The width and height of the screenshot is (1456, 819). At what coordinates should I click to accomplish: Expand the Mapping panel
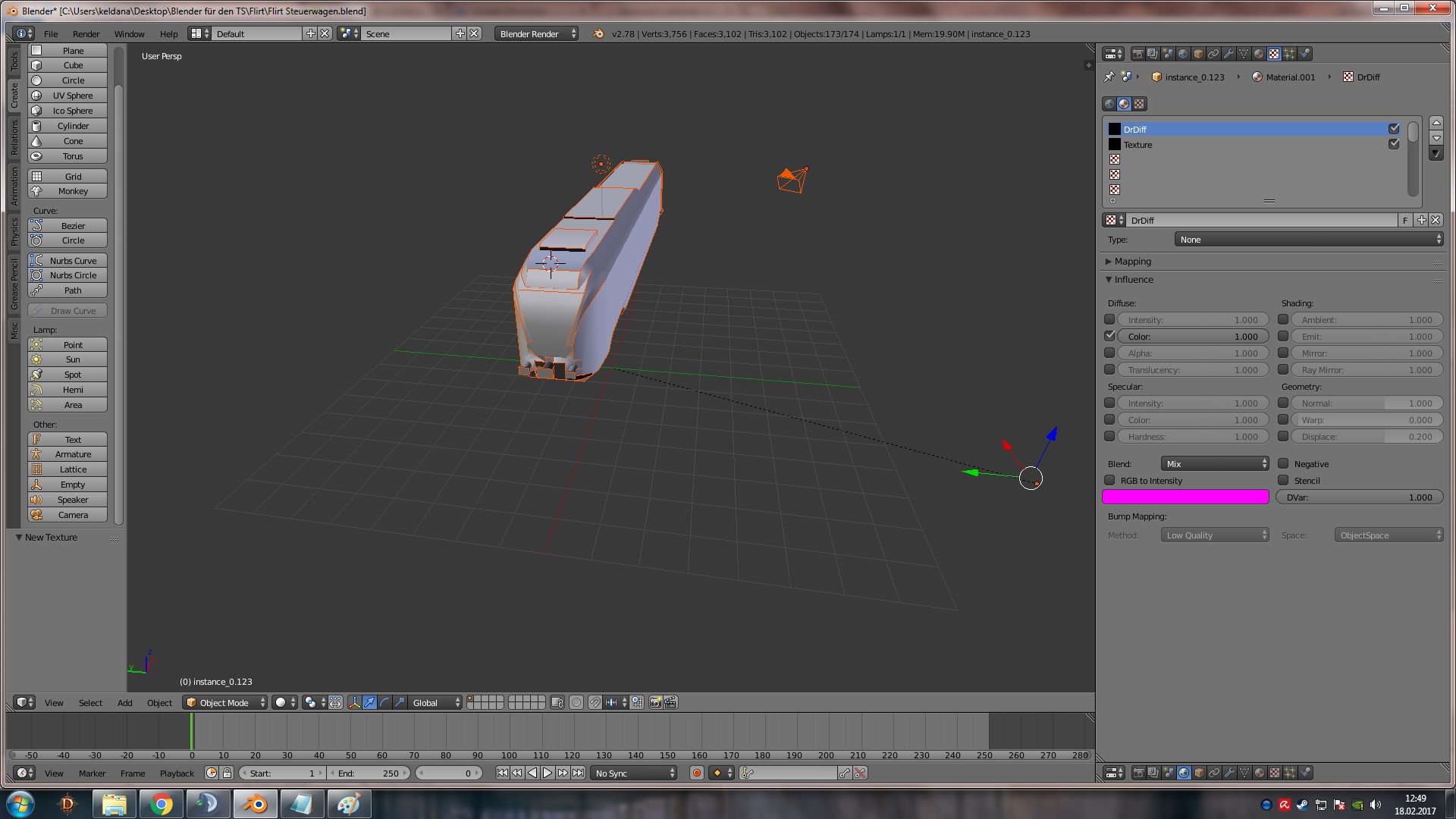click(1132, 262)
